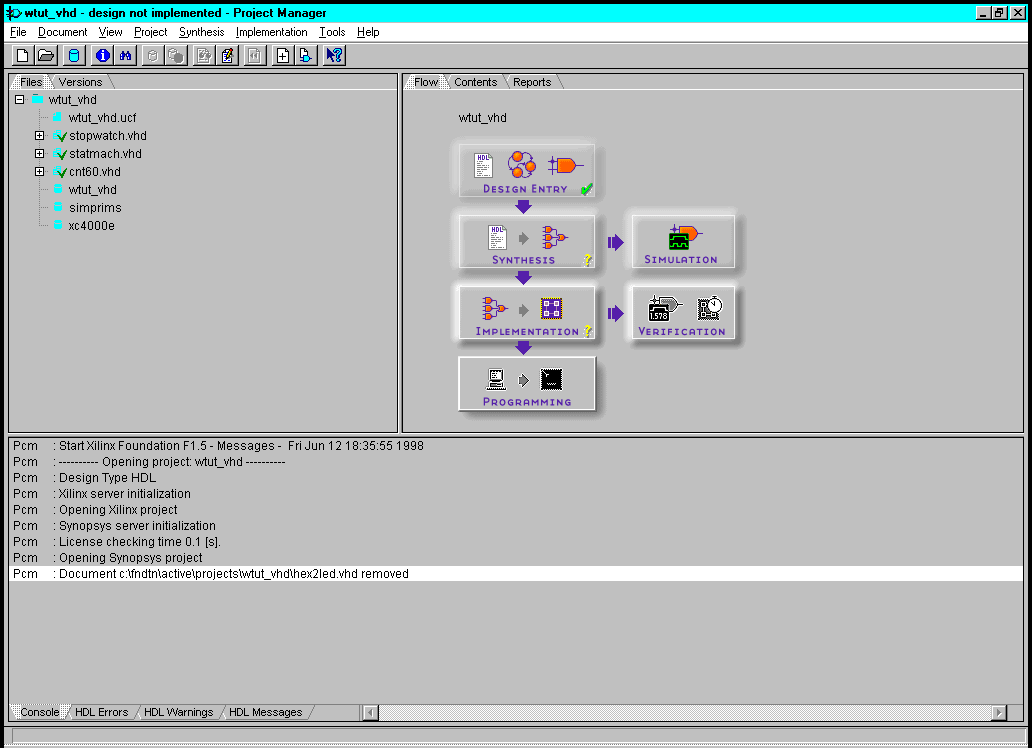
Task: Switch to the HDL Messages tab
Action: coord(265,712)
